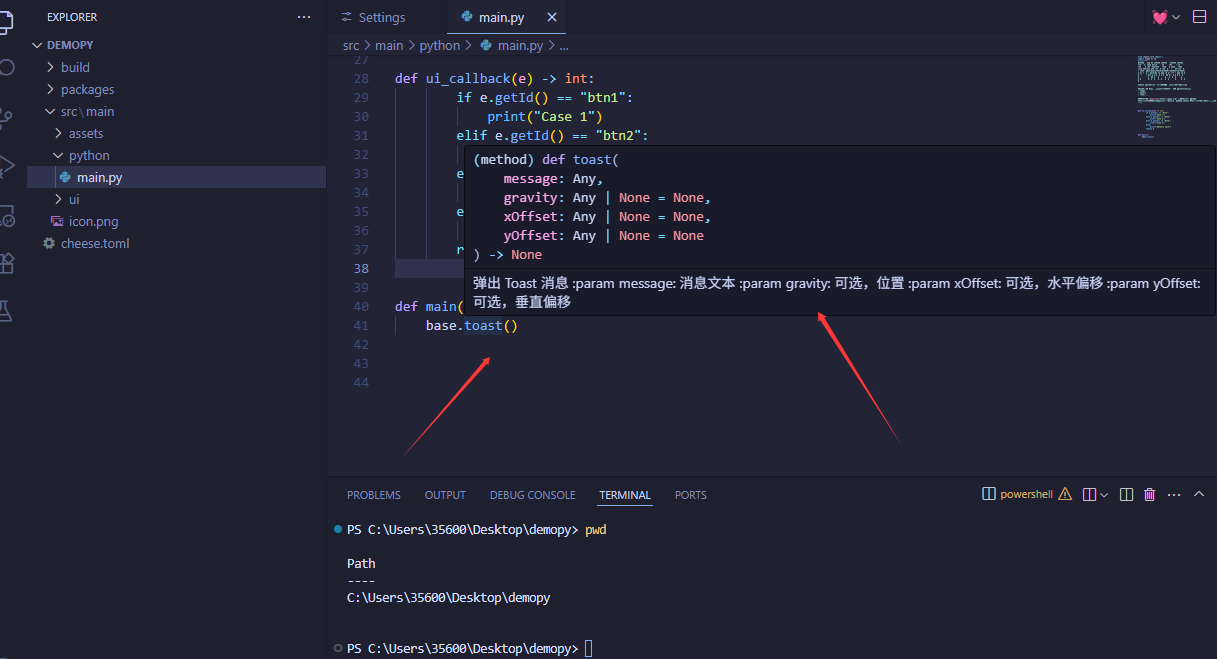
Task: Click the EXPLORER panel title
Action: click(x=72, y=17)
